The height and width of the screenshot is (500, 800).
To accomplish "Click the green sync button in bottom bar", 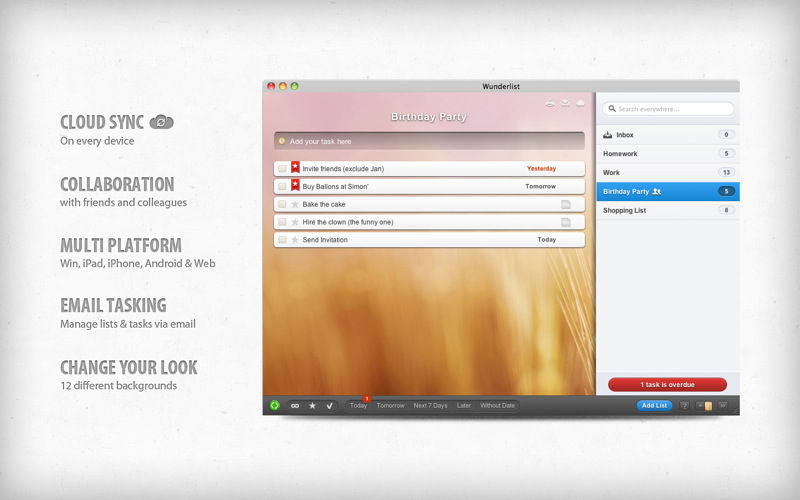I will click(274, 406).
